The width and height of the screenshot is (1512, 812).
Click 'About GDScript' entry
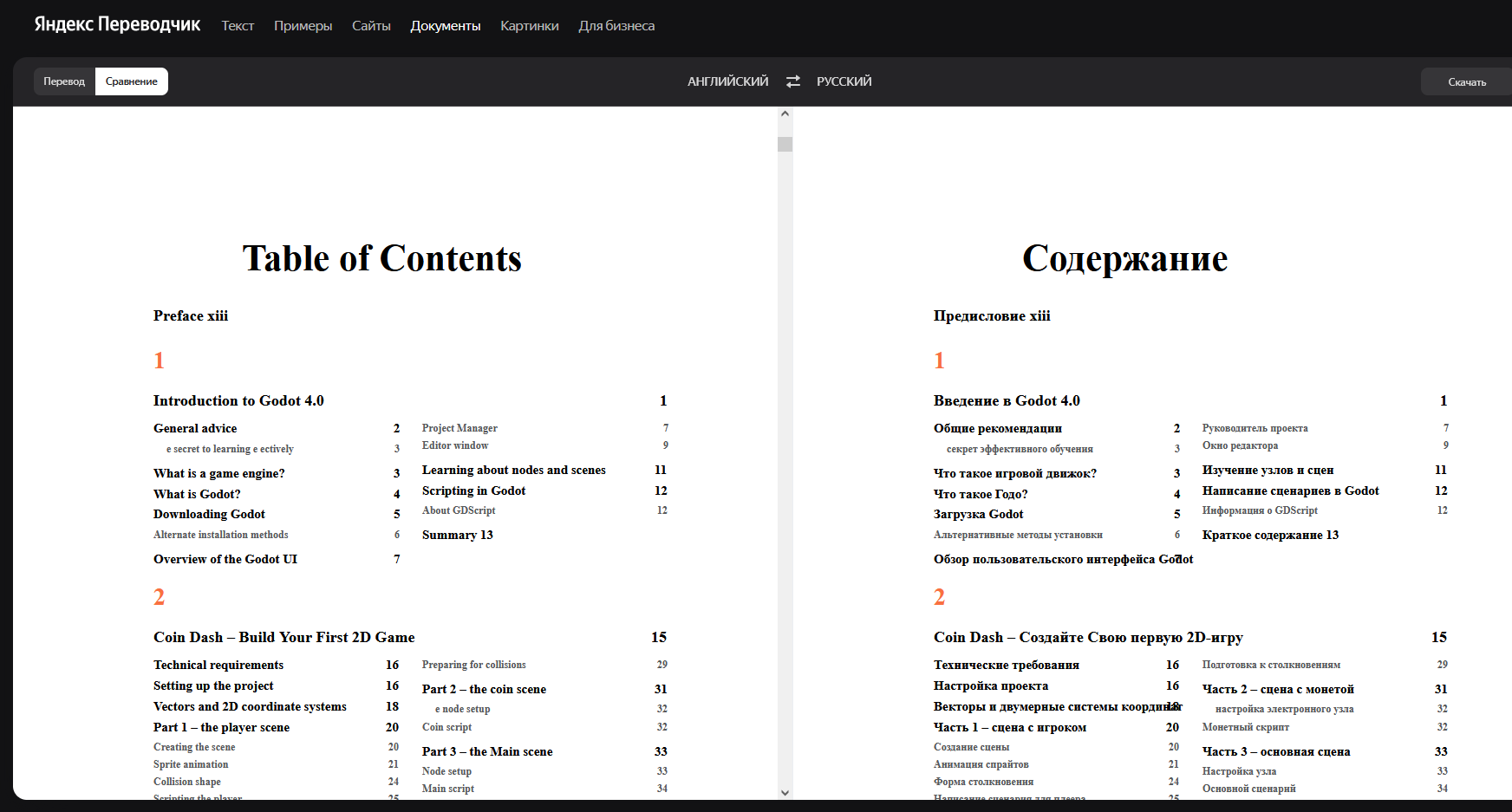click(459, 510)
